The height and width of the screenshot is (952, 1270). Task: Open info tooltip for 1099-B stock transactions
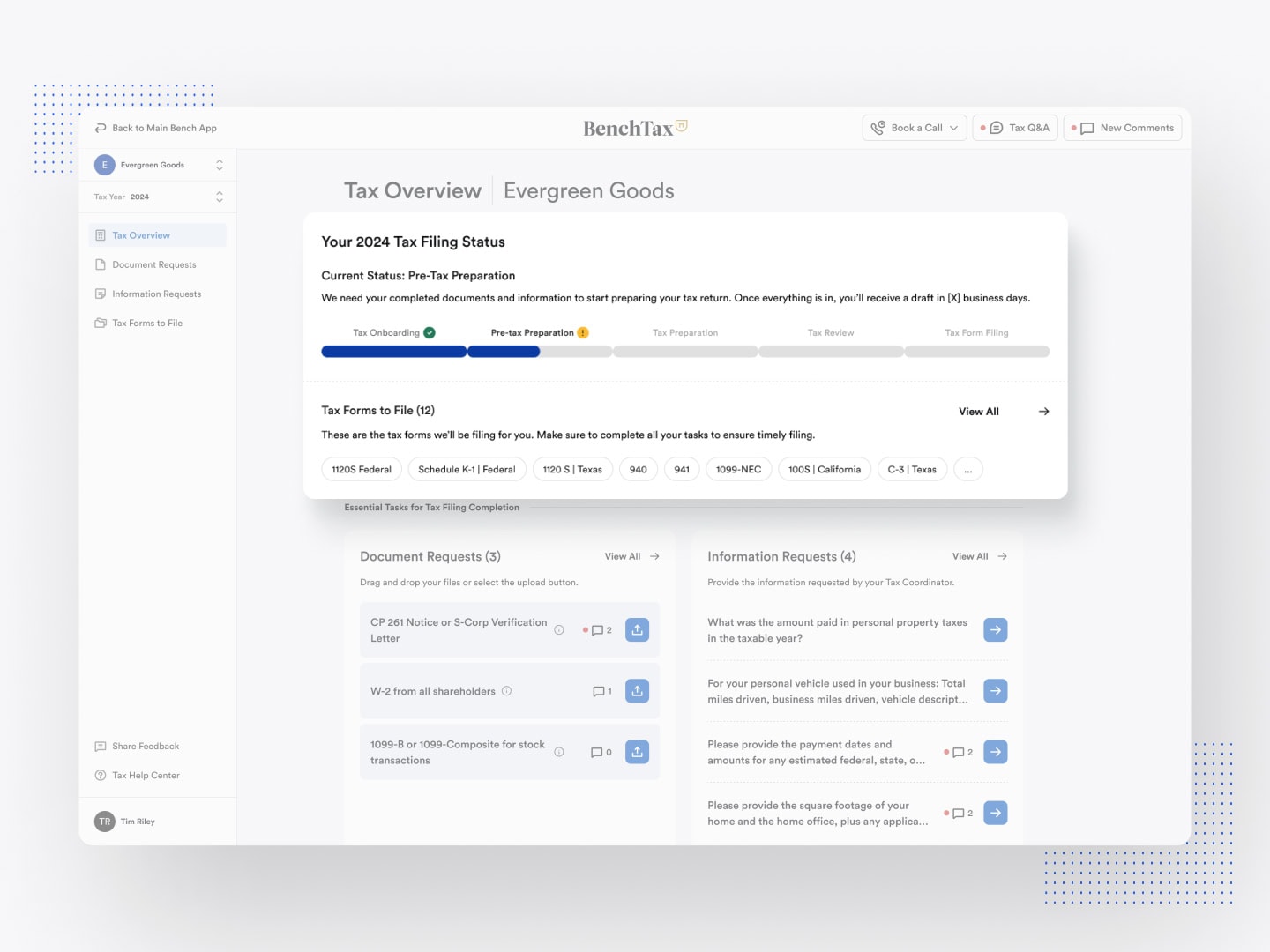click(x=559, y=752)
